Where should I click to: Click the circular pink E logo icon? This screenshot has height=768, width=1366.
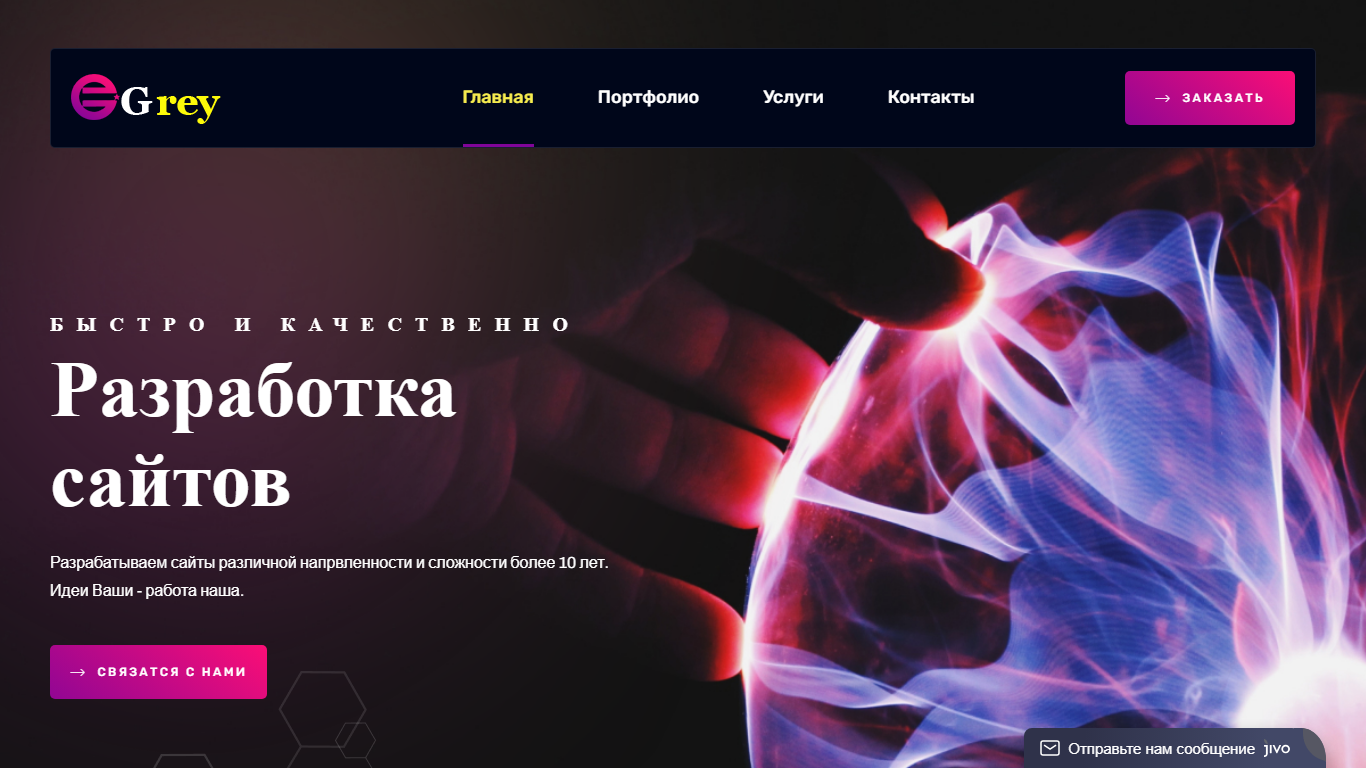[x=95, y=97]
